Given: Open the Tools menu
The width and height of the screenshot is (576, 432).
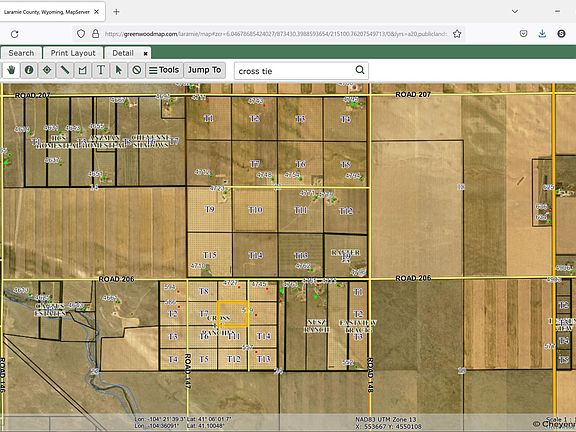Looking at the screenshot, I should click(x=164, y=70).
